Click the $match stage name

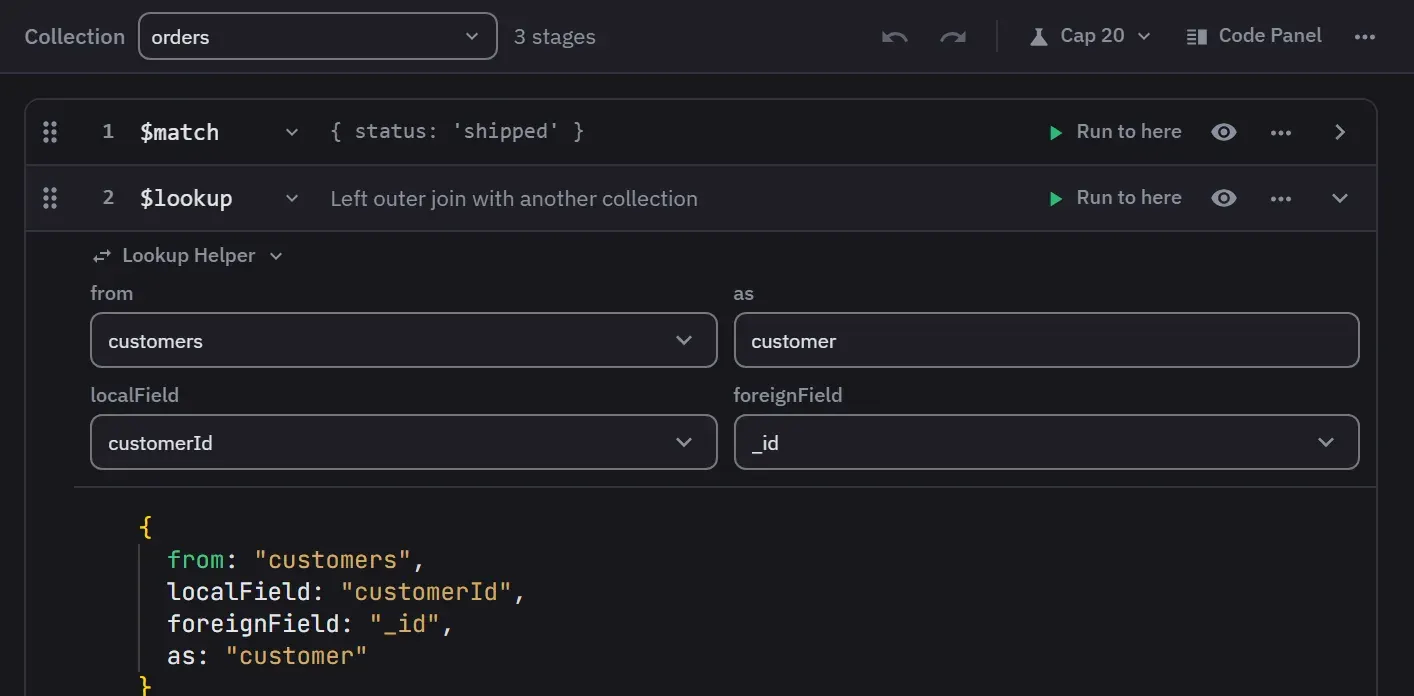click(179, 132)
